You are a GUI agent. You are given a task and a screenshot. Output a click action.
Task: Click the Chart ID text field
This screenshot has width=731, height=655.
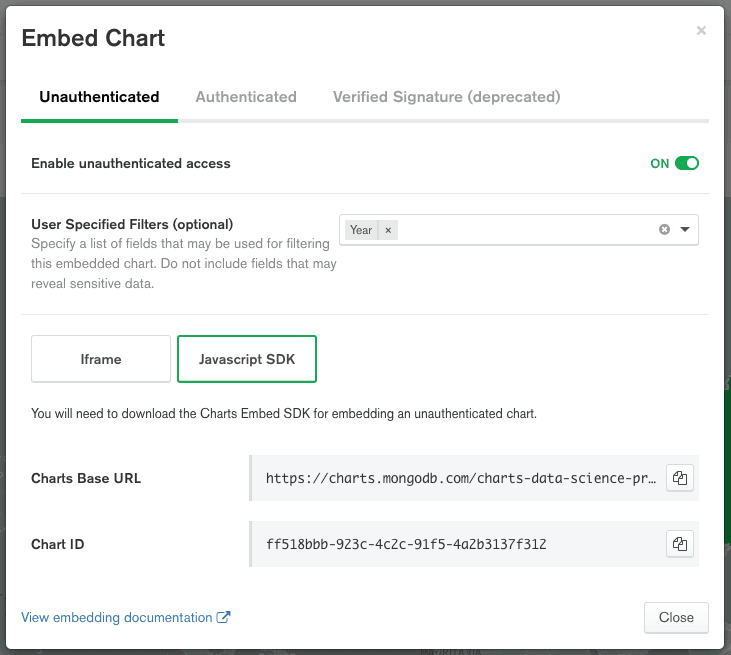point(460,544)
